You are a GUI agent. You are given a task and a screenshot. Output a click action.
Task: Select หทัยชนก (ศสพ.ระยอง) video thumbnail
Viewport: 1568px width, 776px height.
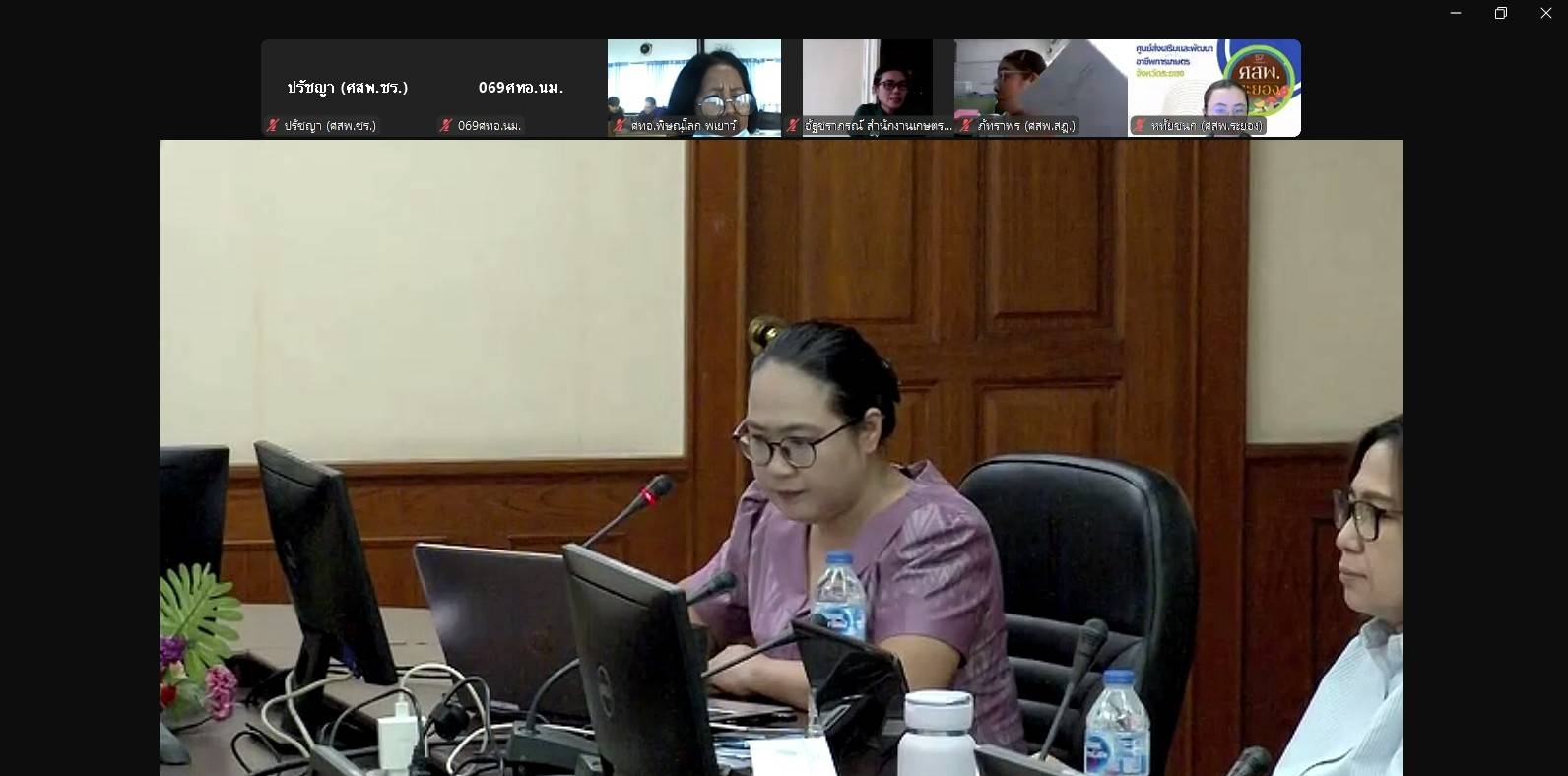[1213, 79]
